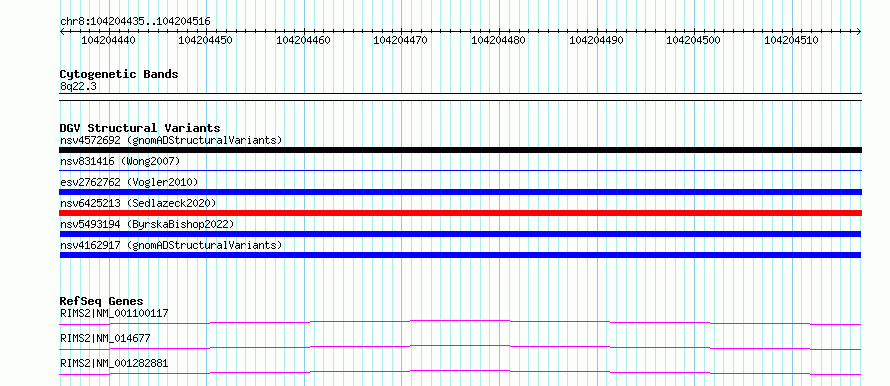890x386 pixels.
Task: Select the blue esv2762762 variant bar
Action: tap(460, 192)
